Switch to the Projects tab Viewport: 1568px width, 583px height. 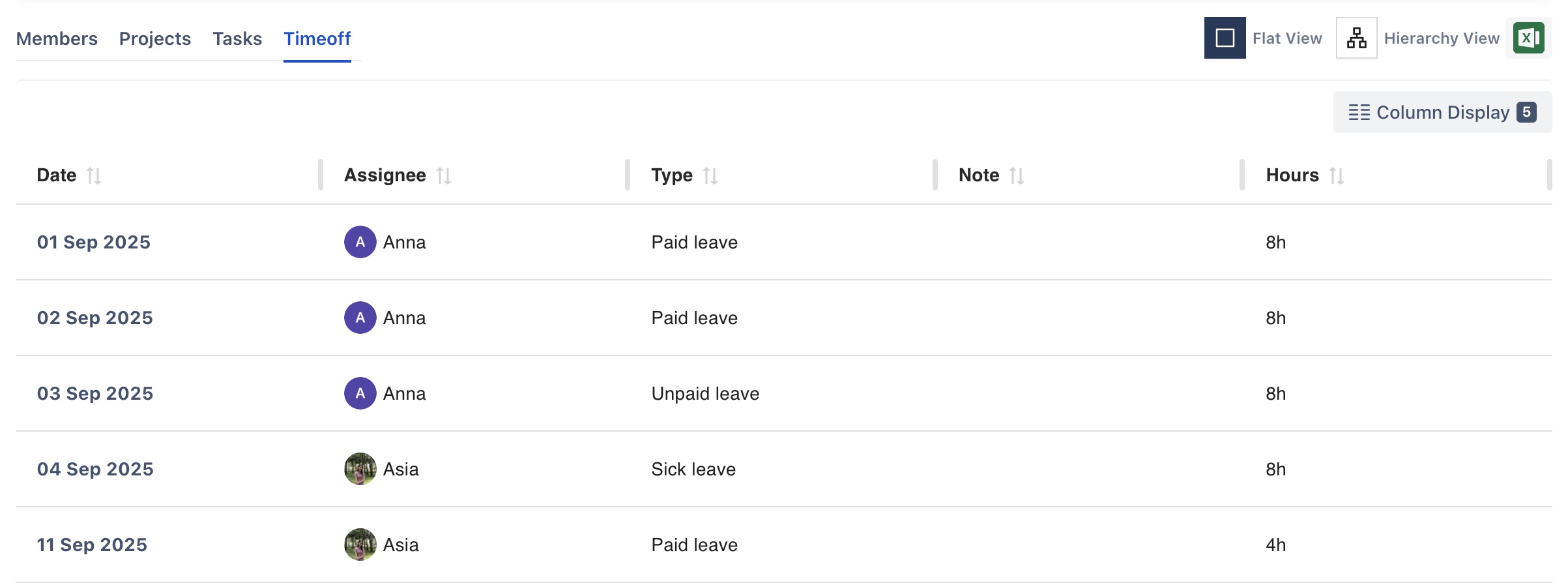coord(155,39)
